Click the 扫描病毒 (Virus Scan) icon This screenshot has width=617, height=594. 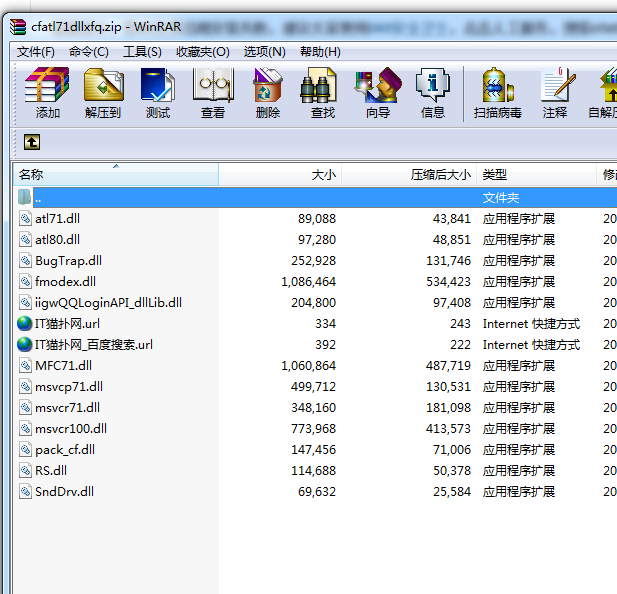(498, 85)
